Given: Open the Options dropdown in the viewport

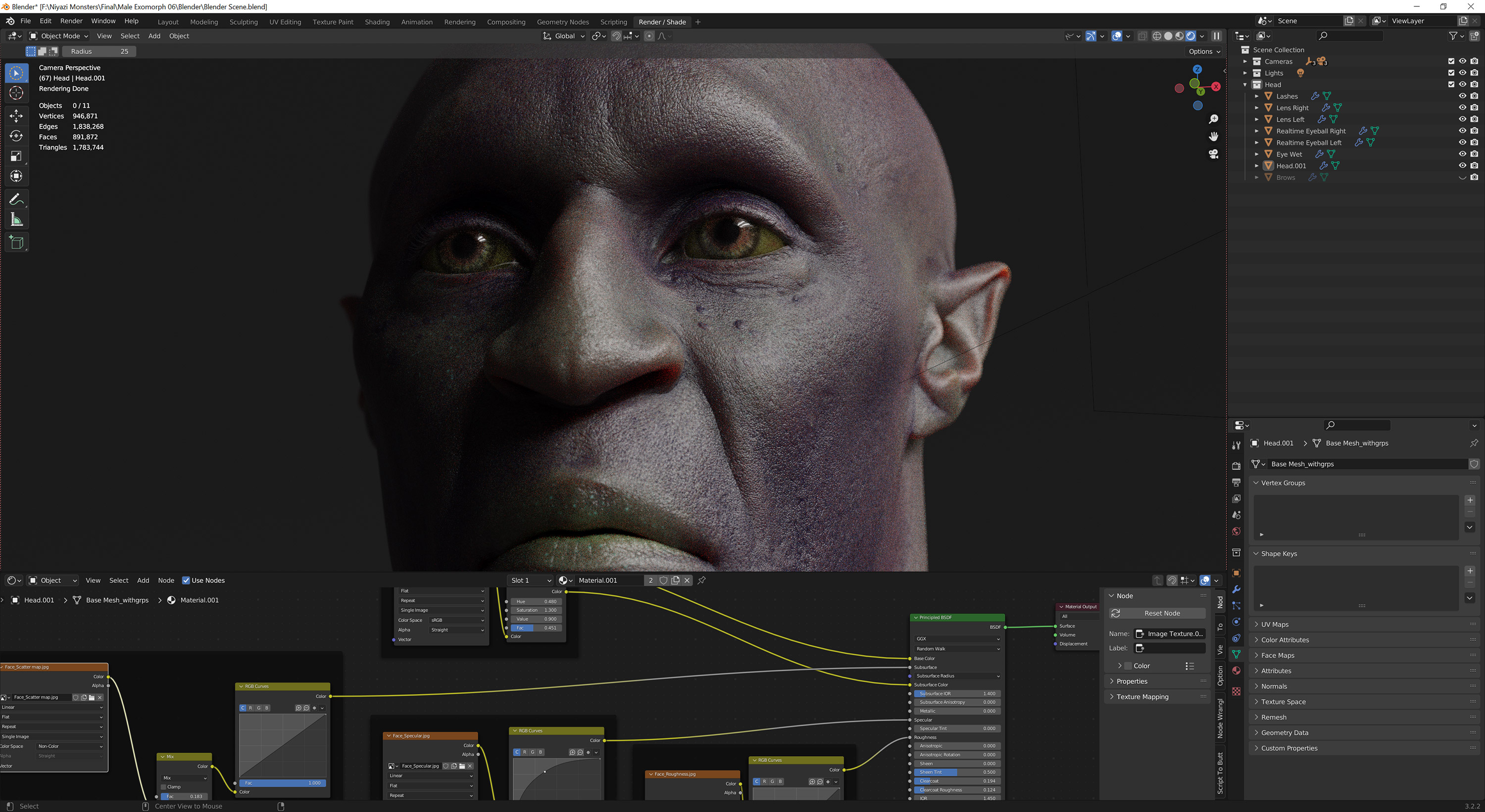Looking at the screenshot, I should coord(1204,51).
